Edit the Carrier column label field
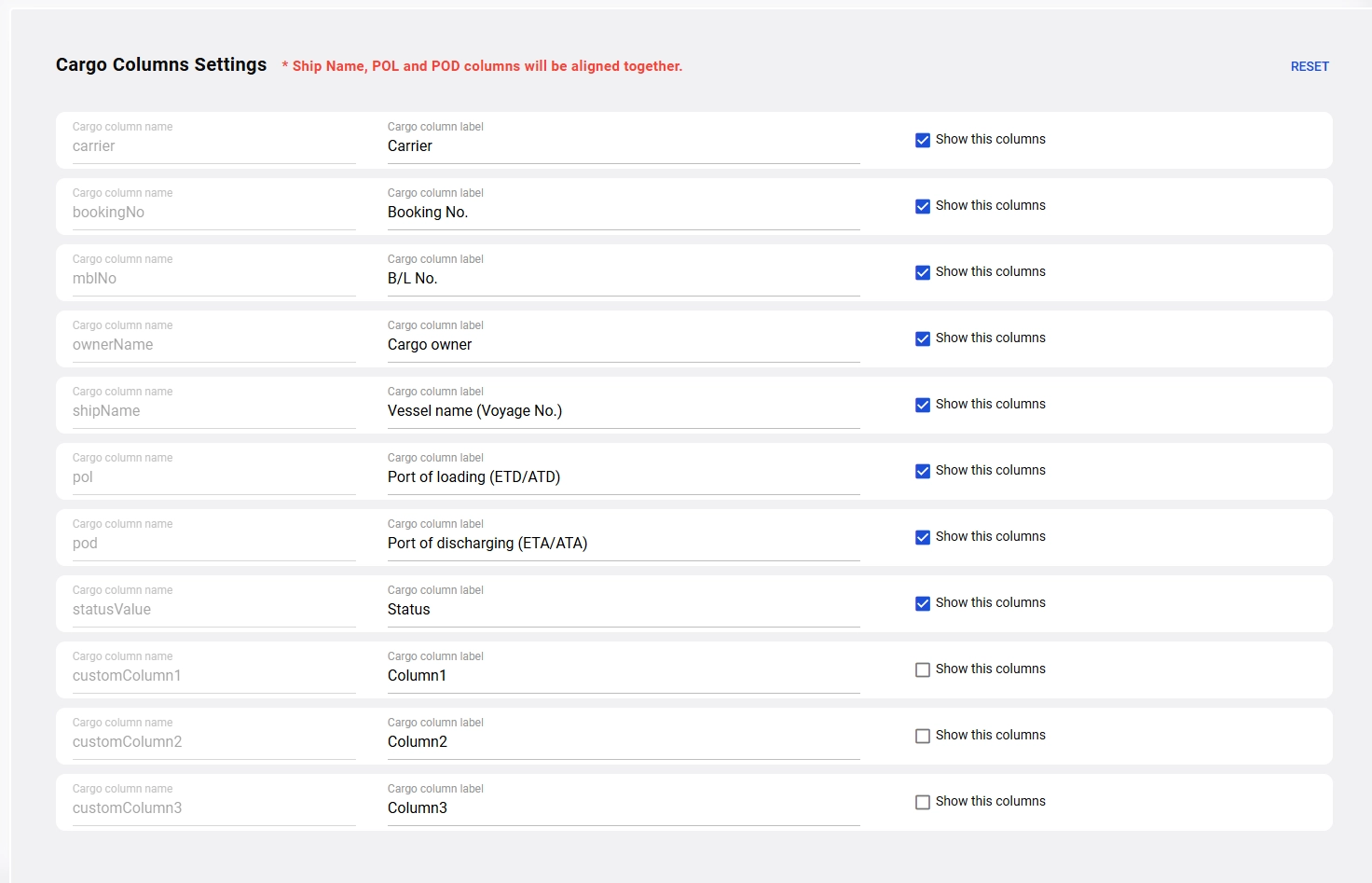The width and height of the screenshot is (1372, 883). [x=623, y=146]
